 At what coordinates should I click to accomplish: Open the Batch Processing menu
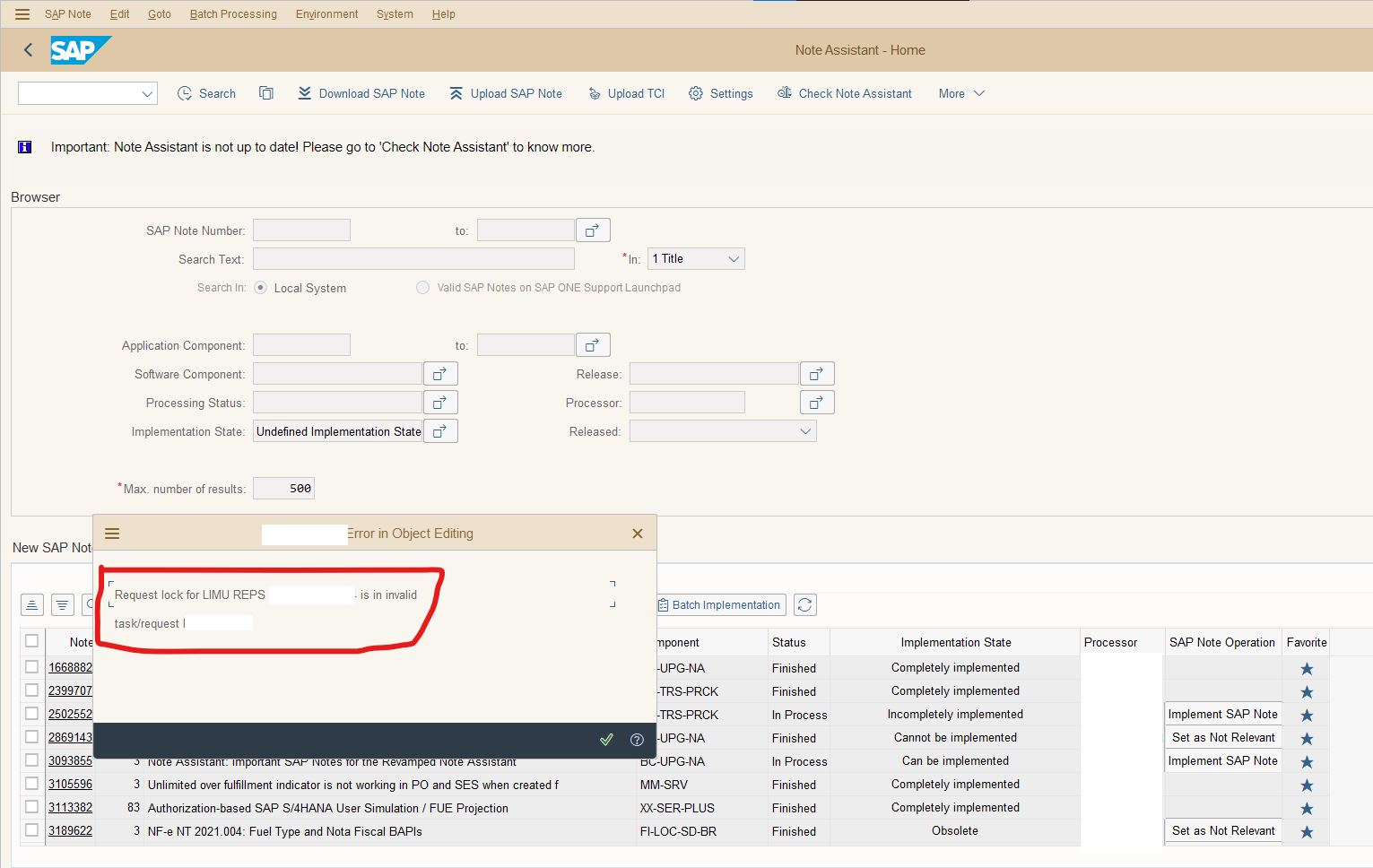(233, 14)
